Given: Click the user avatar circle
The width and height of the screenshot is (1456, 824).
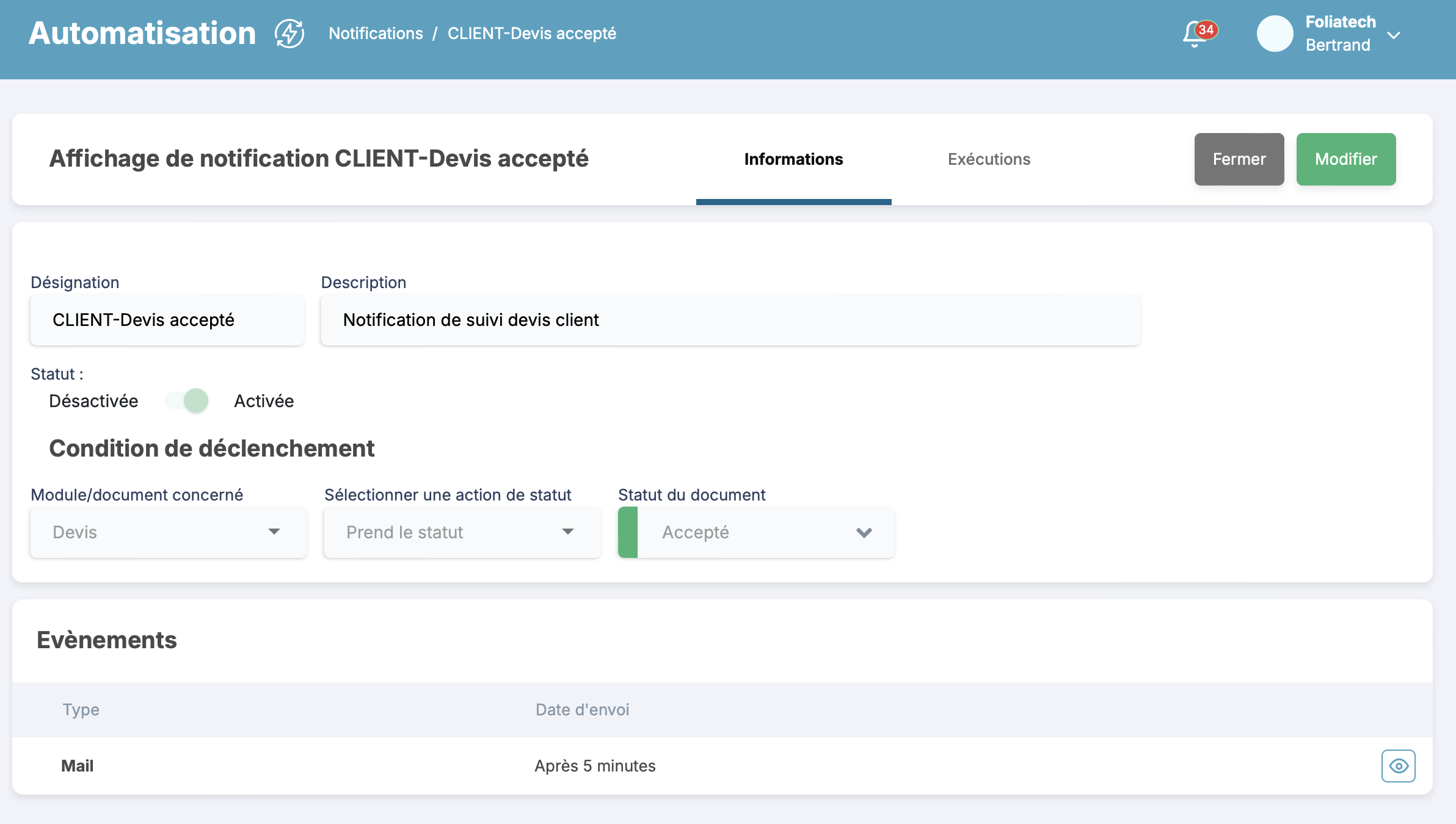Looking at the screenshot, I should pyautogui.click(x=1275, y=34).
